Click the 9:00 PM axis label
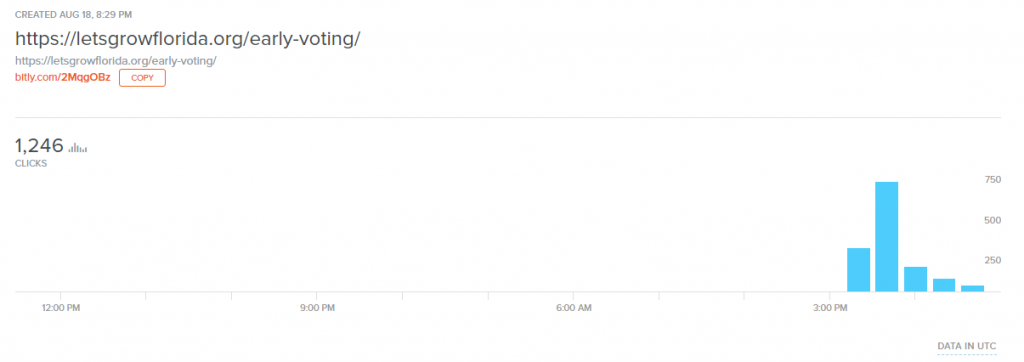 pos(317,308)
